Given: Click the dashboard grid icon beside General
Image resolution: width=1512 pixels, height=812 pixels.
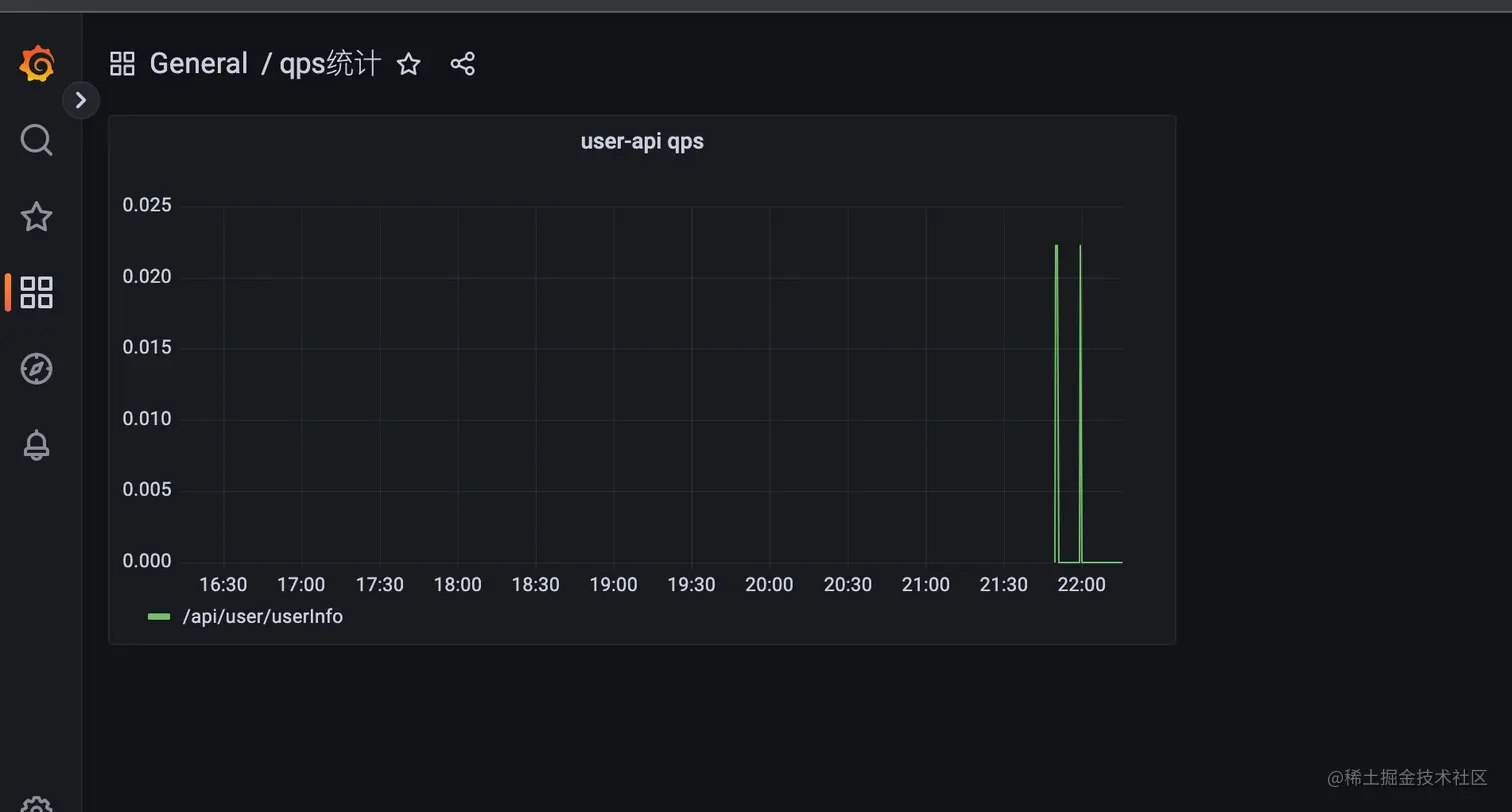Looking at the screenshot, I should tap(122, 64).
